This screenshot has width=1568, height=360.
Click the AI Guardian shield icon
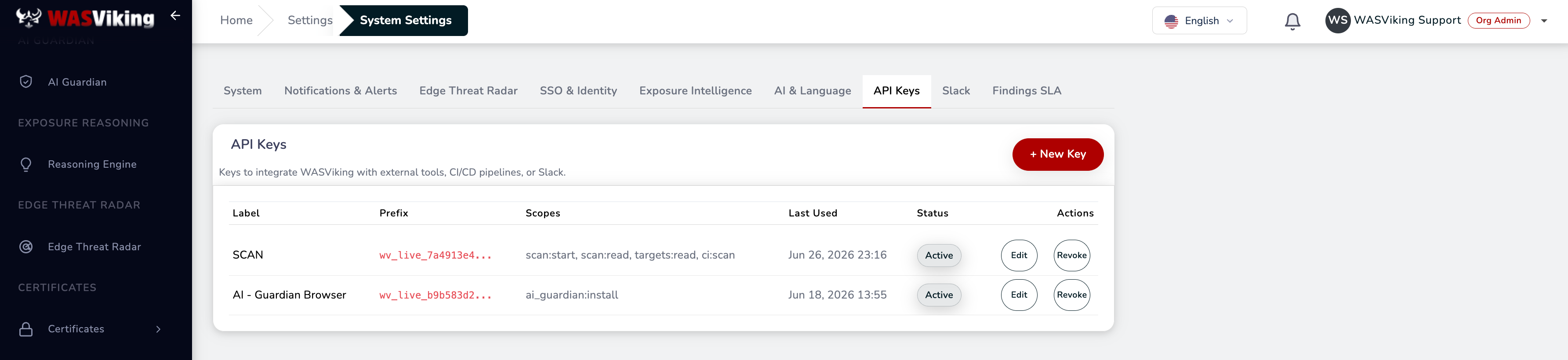[25, 82]
